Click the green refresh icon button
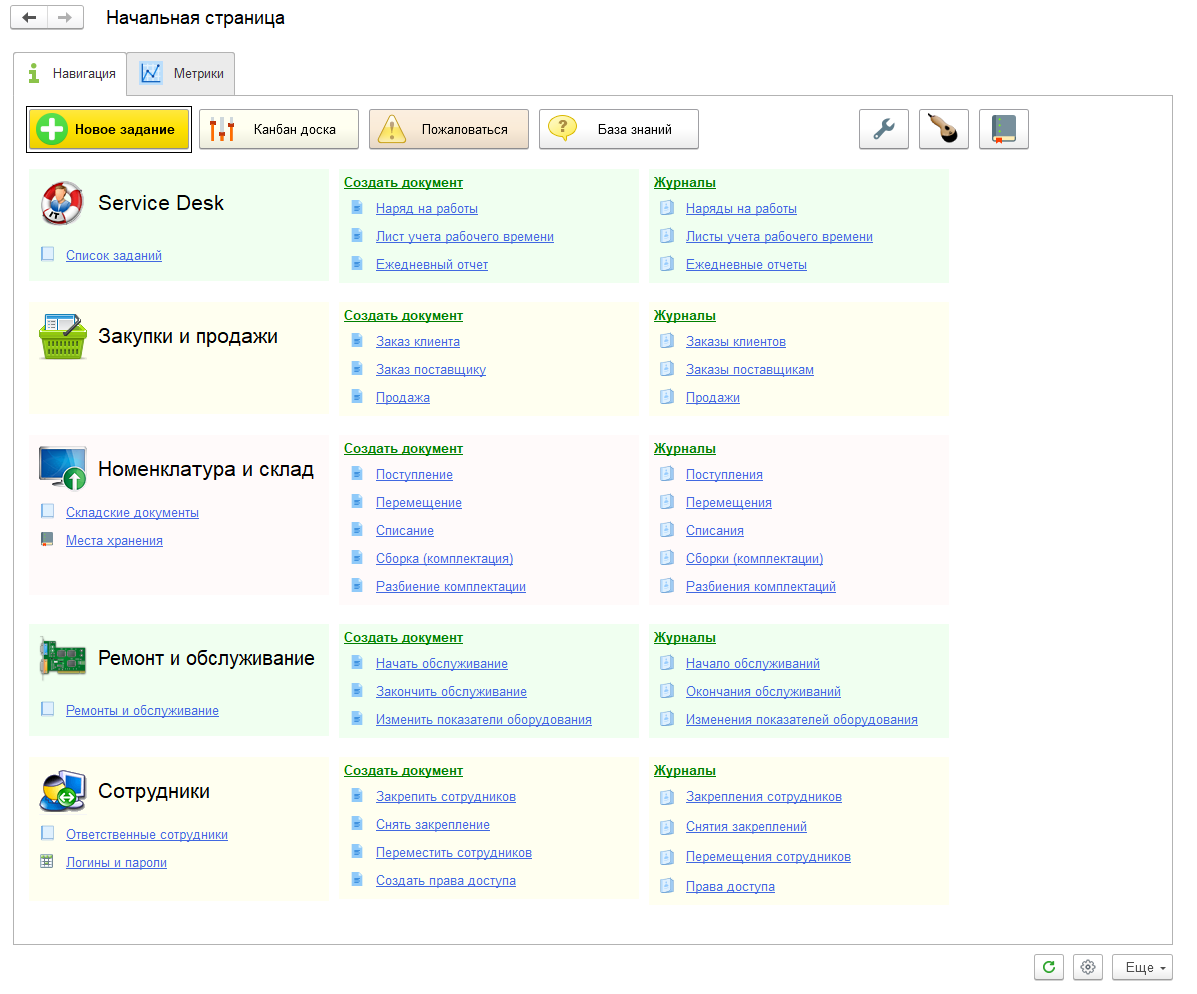The image size is (1197, 994). [x=1048, y=967]
